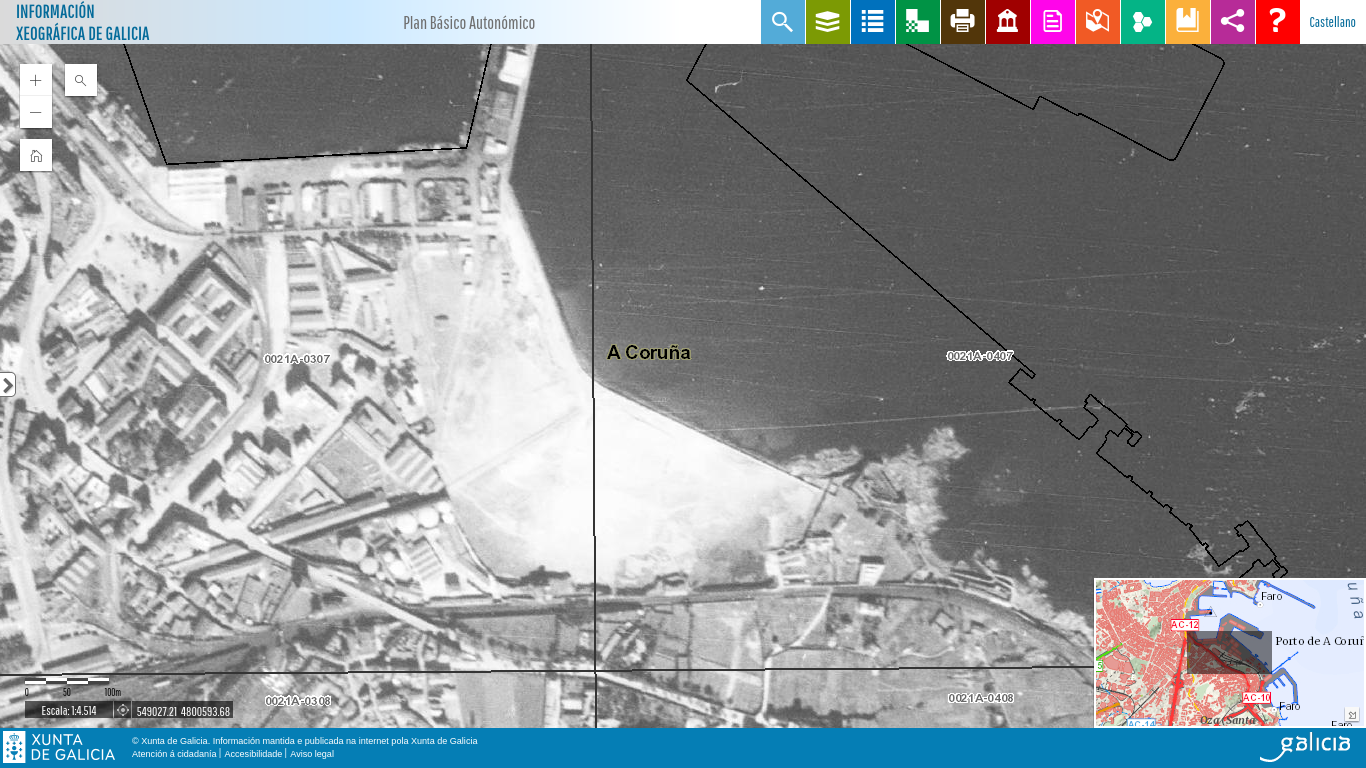Click the Escala 1:4.514 scale box
This screenshot has height=768, width=1366.
[69, 711]
